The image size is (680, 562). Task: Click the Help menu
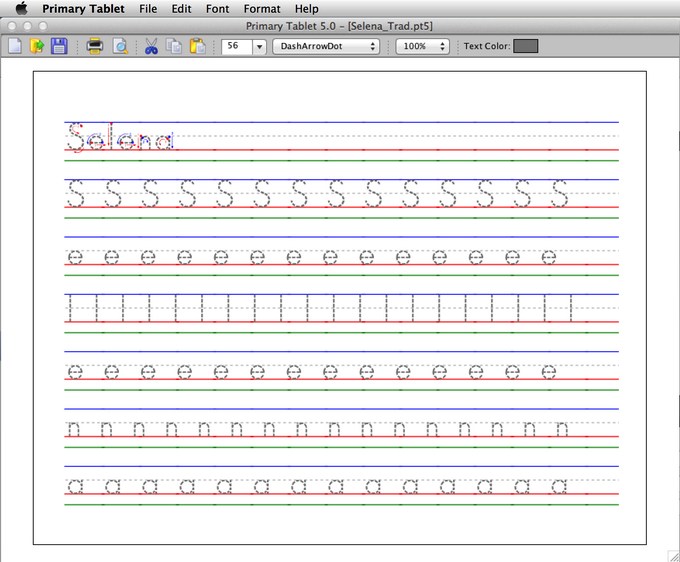click(306, 9)
